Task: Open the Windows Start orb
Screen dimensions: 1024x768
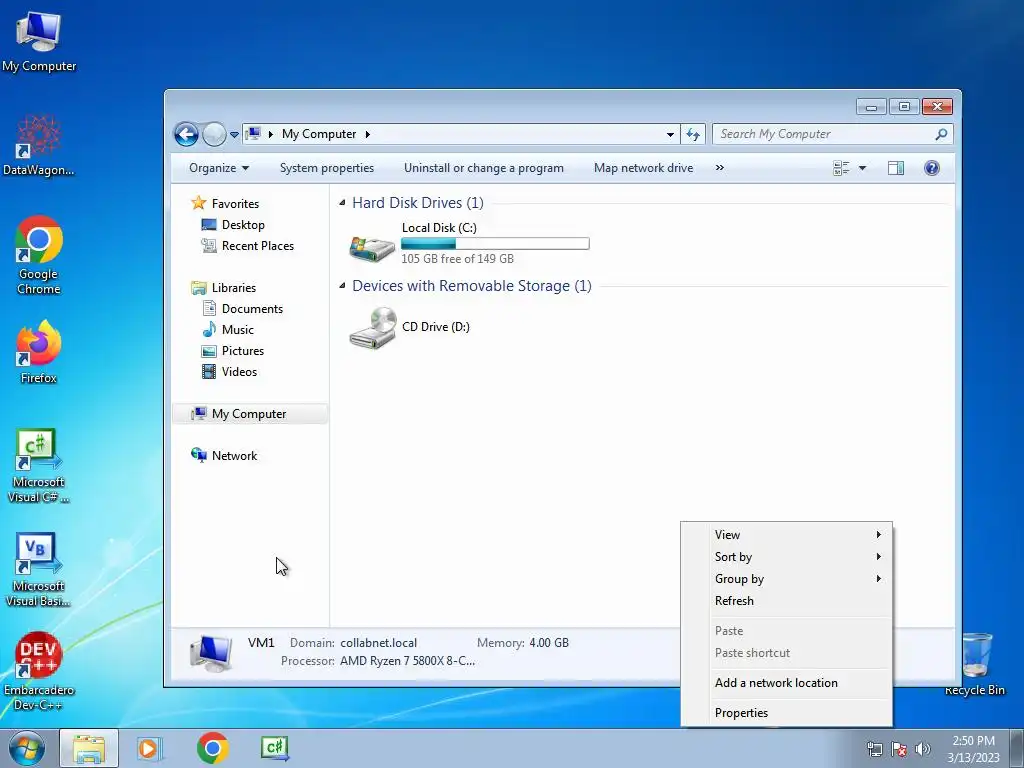Action: tap(27, 748)
